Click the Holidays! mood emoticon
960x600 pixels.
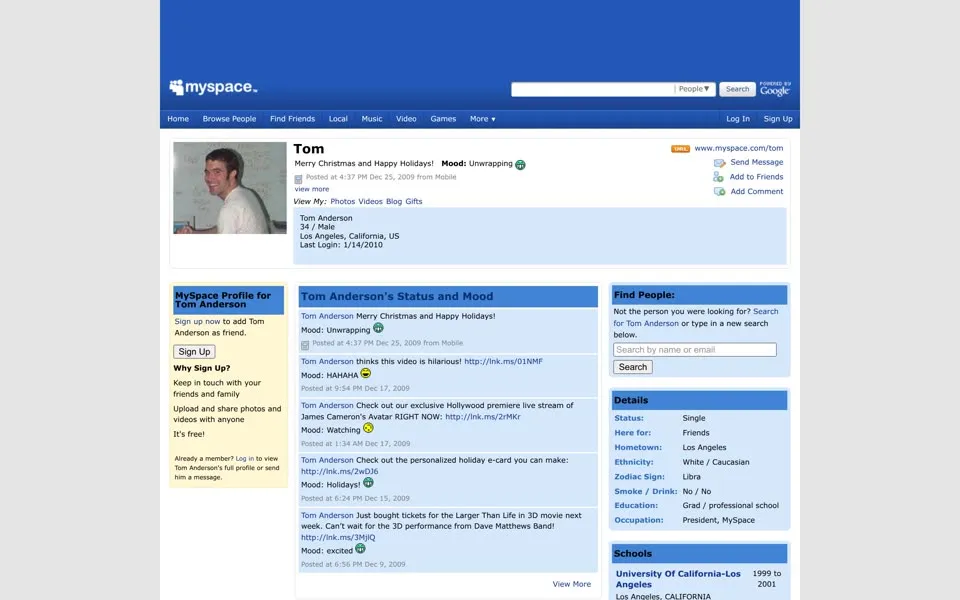tap(368, 482)
